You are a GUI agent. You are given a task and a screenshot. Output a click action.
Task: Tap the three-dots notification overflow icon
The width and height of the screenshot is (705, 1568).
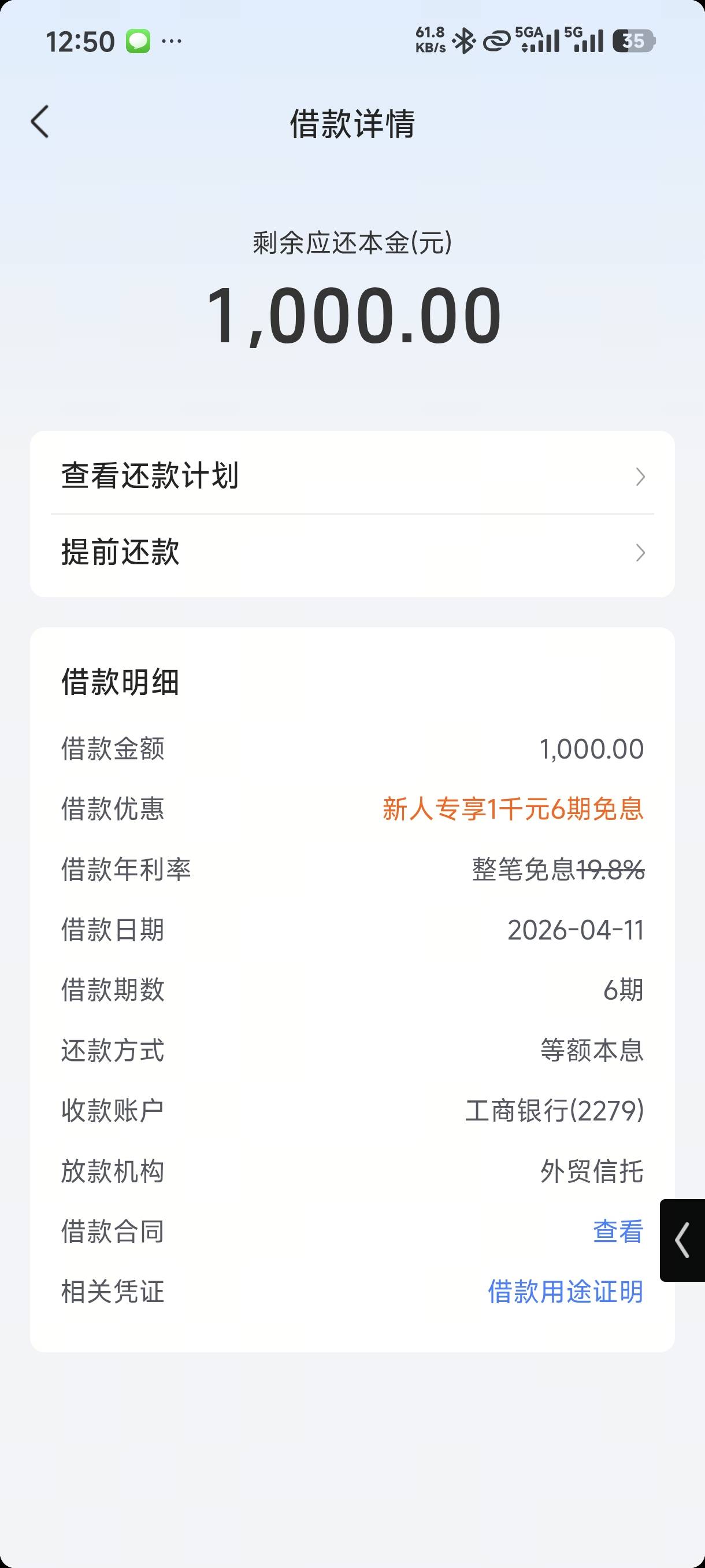(172, 42)
